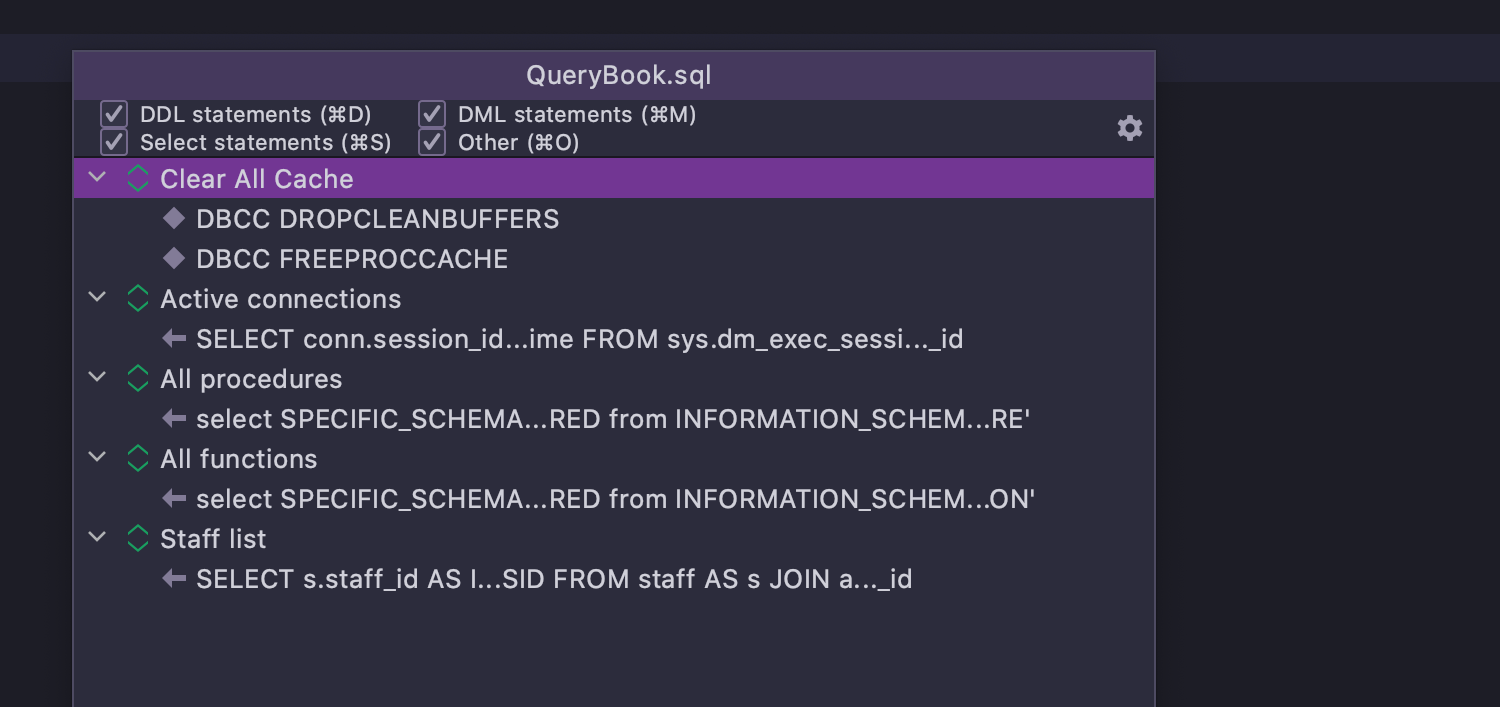This screenshot has width=1500, height=707.
Task: Select the Staff list region
Action: coord(614,539)
